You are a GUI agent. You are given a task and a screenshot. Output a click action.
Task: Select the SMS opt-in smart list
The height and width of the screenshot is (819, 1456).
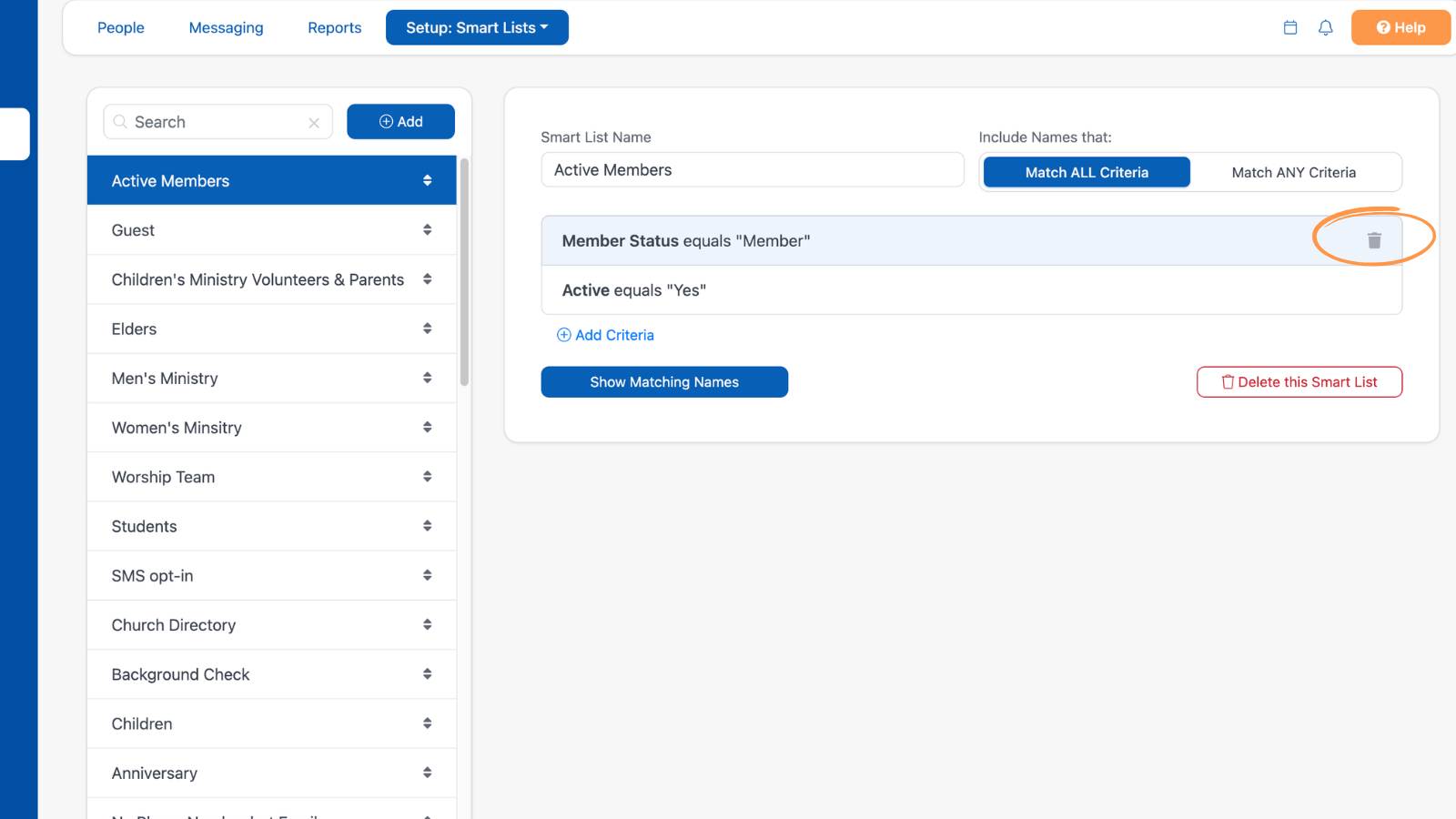pos(271,575)
